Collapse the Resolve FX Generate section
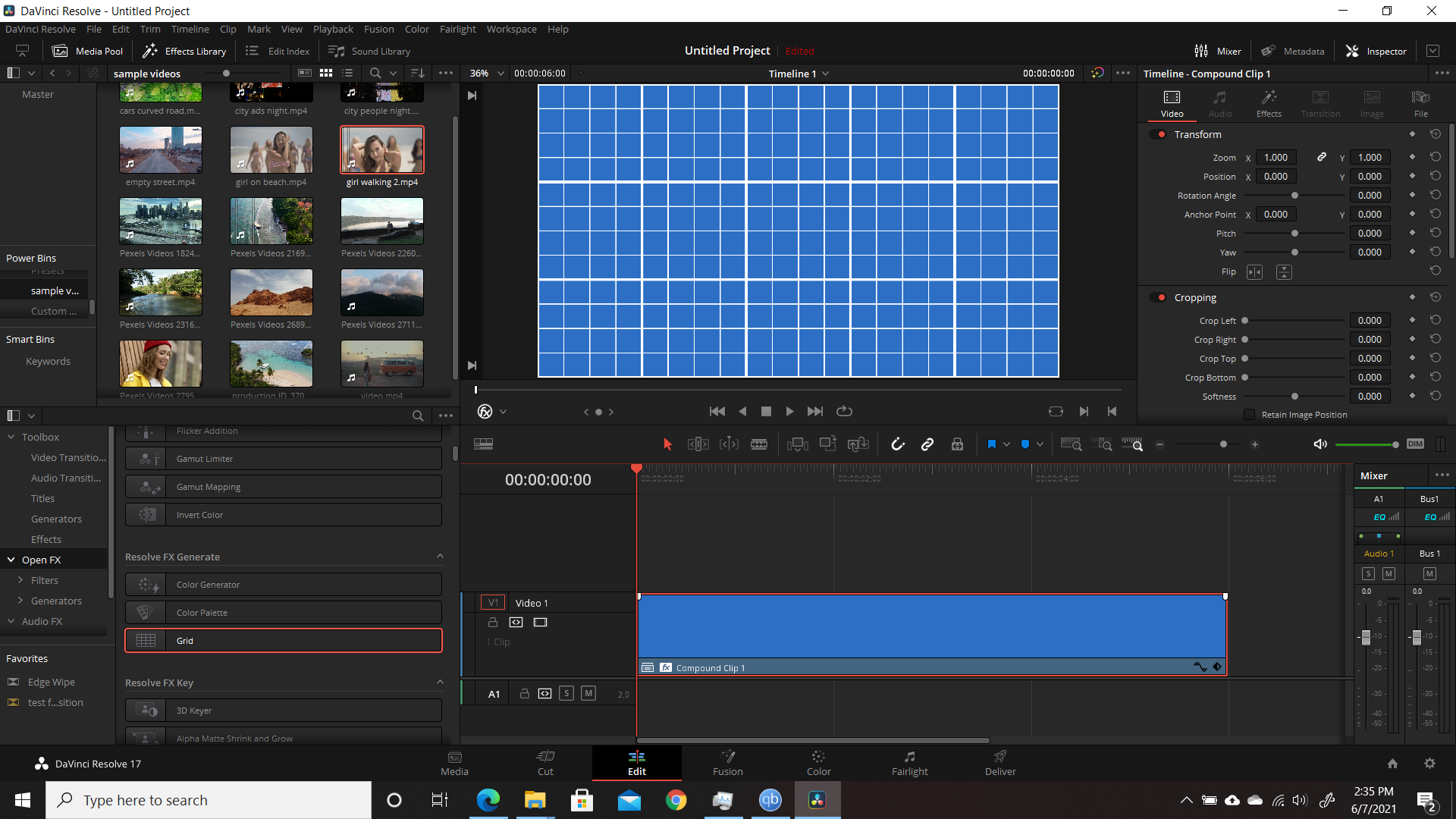The height and width of the screenshot is (819, 1456). (440, 556)
